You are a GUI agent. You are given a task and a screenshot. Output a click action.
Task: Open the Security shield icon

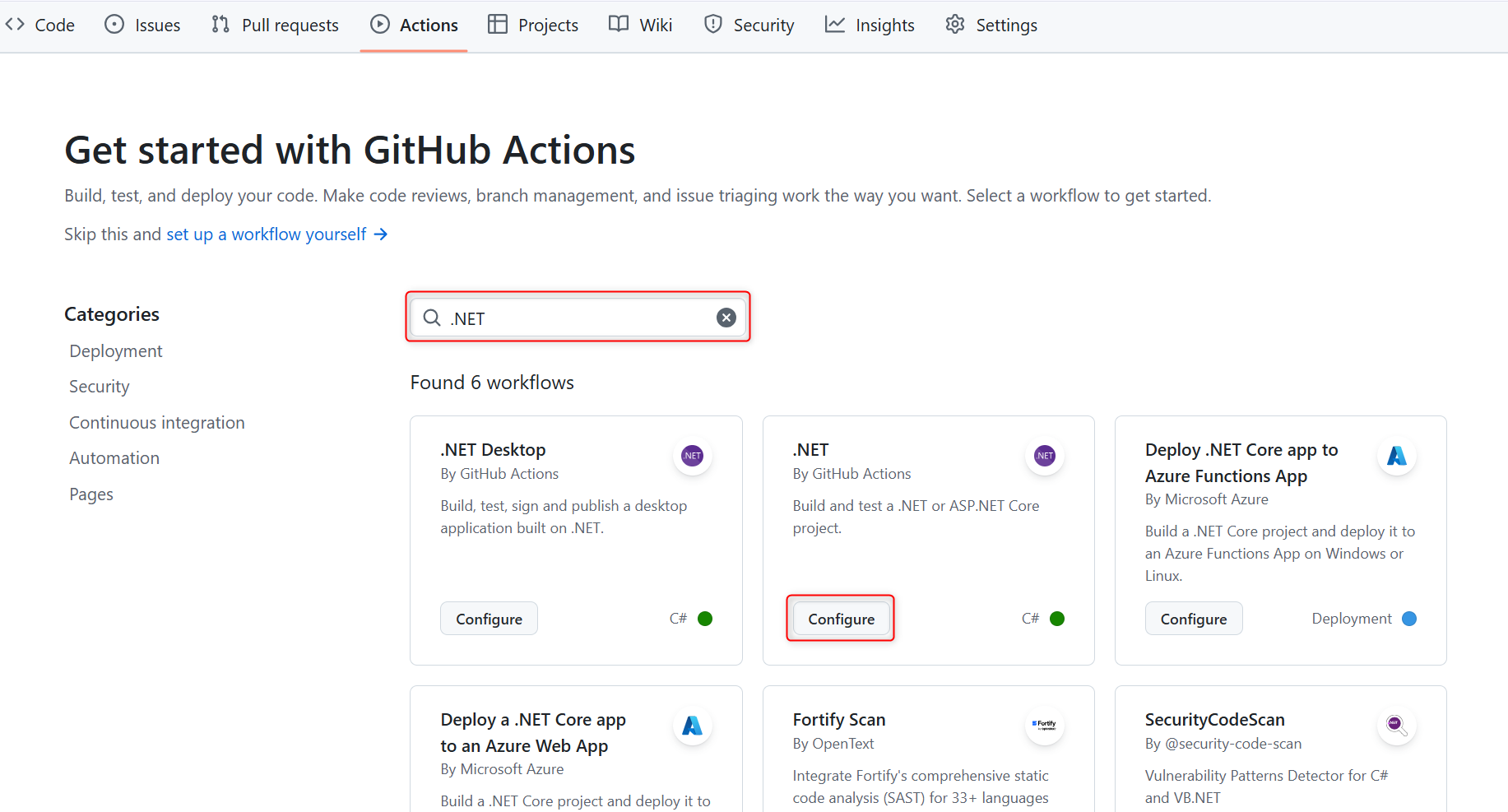point(712,25)
